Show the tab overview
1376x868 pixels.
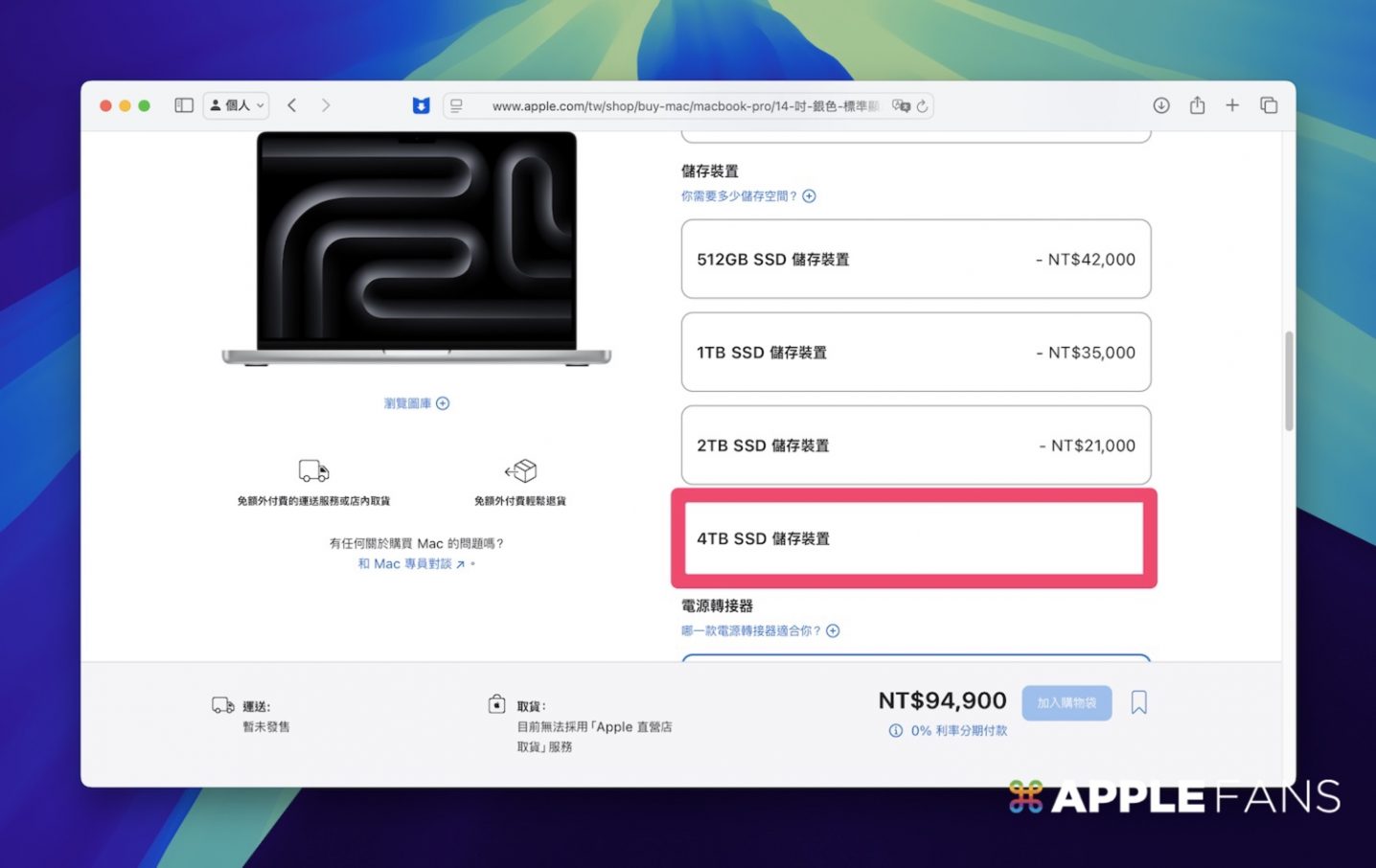coord(1269,105)
